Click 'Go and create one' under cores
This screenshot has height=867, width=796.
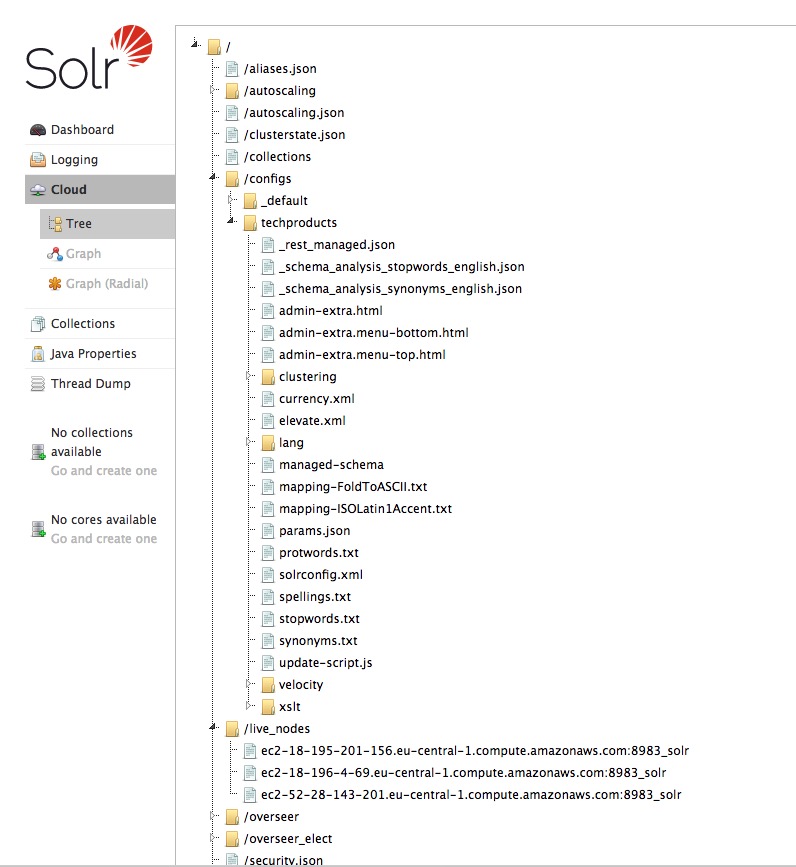click(x=104, y=539)
